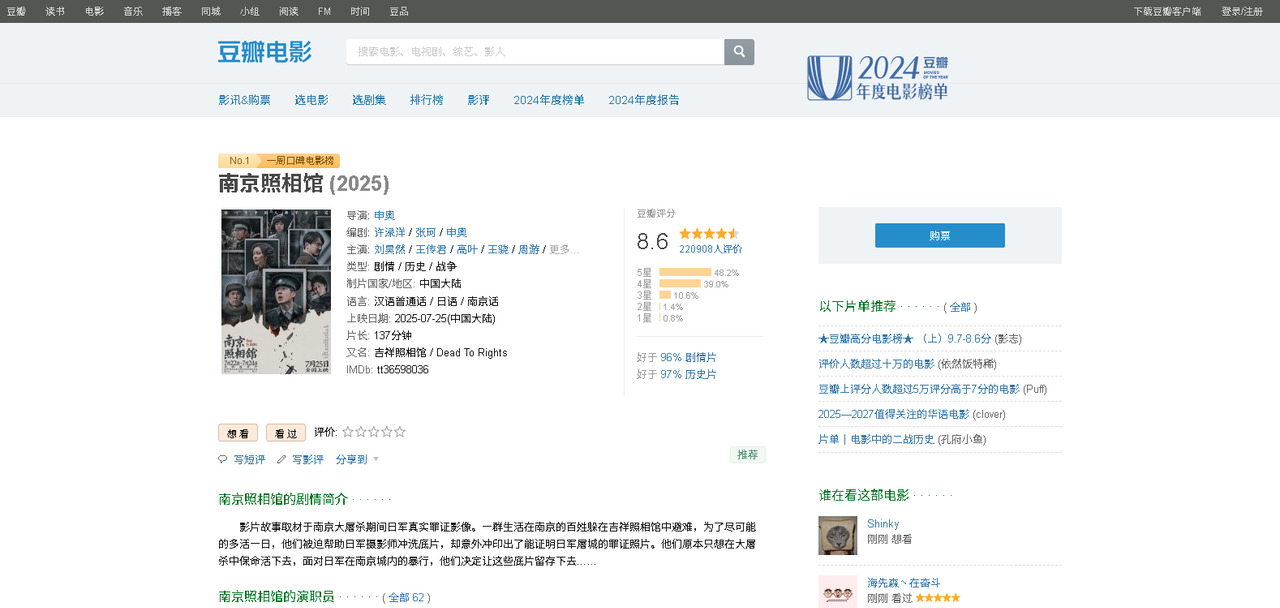Focus the movie search input field
Screen dimensions: 1280x608
[x=535, y=52]
